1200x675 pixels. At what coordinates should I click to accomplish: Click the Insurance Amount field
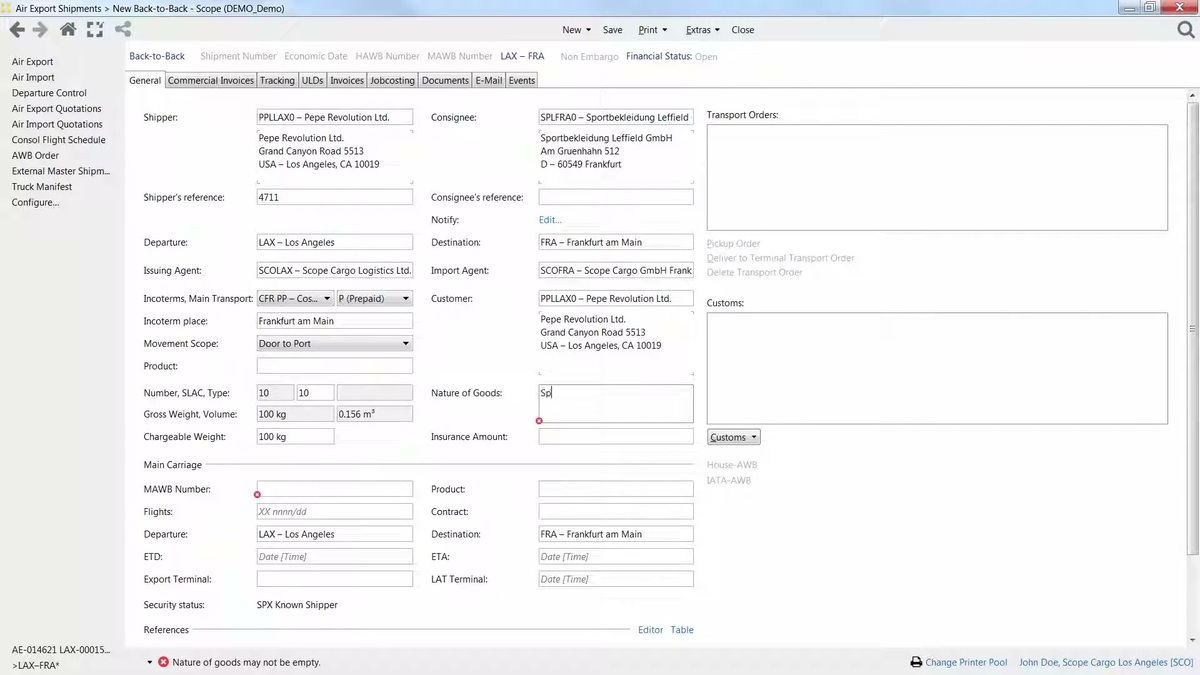(x=616, y=437)
